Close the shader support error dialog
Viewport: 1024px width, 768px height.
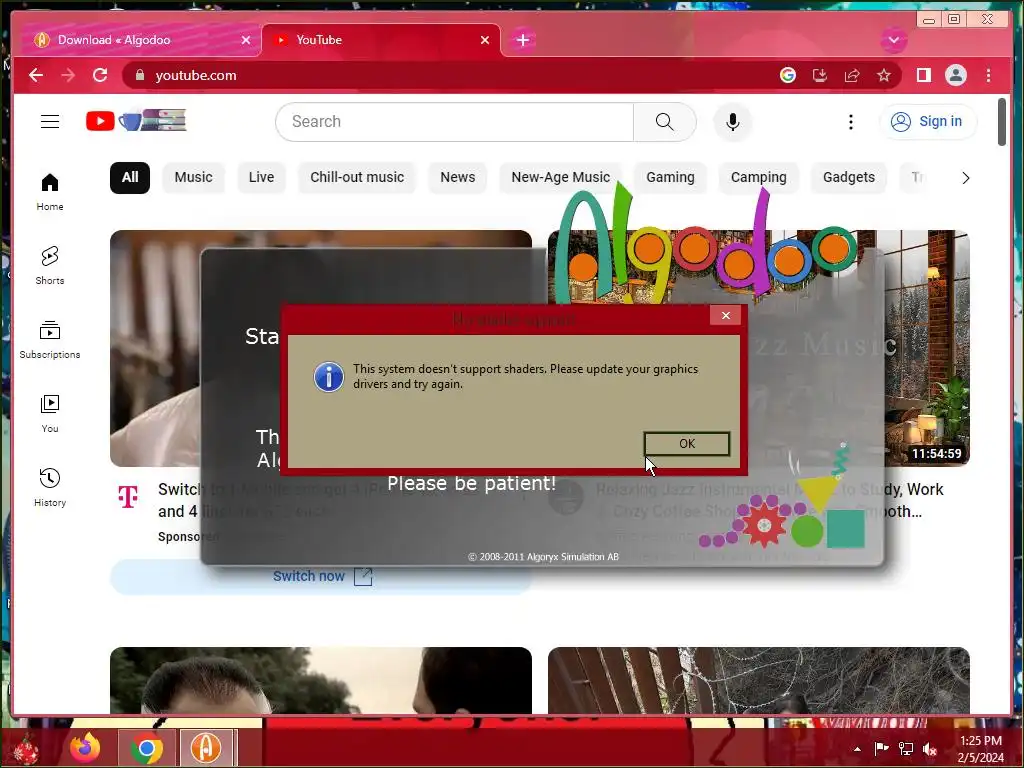coord(726,315)
